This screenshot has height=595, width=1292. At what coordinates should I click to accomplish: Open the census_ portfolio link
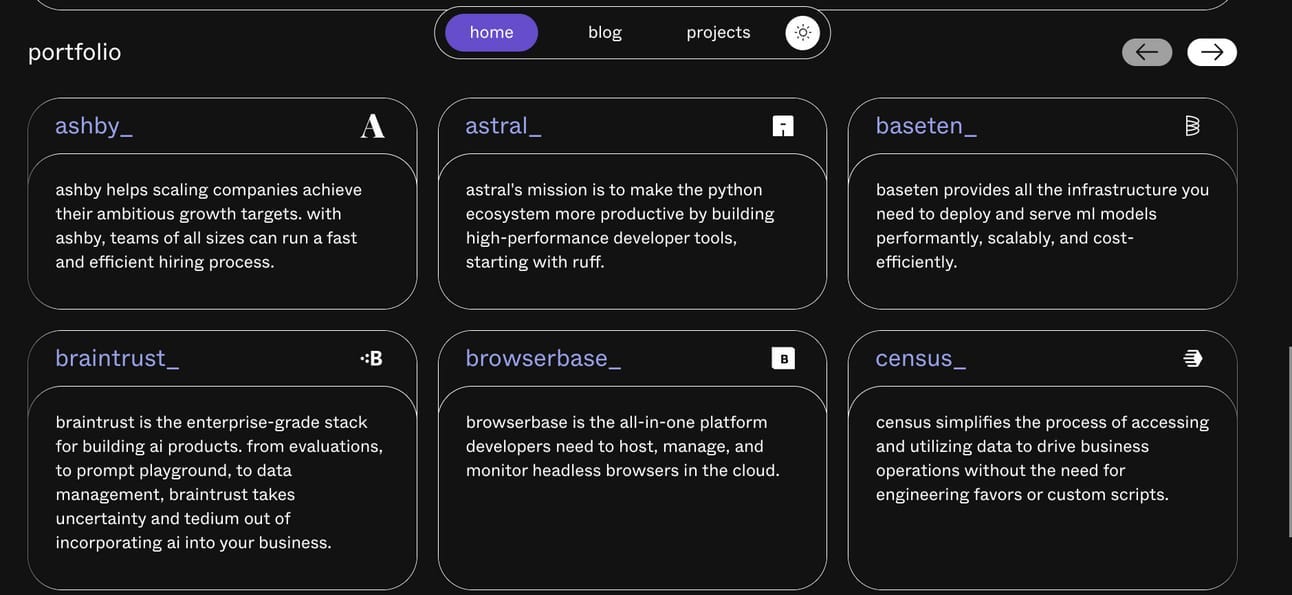click(x=921, y=358)
